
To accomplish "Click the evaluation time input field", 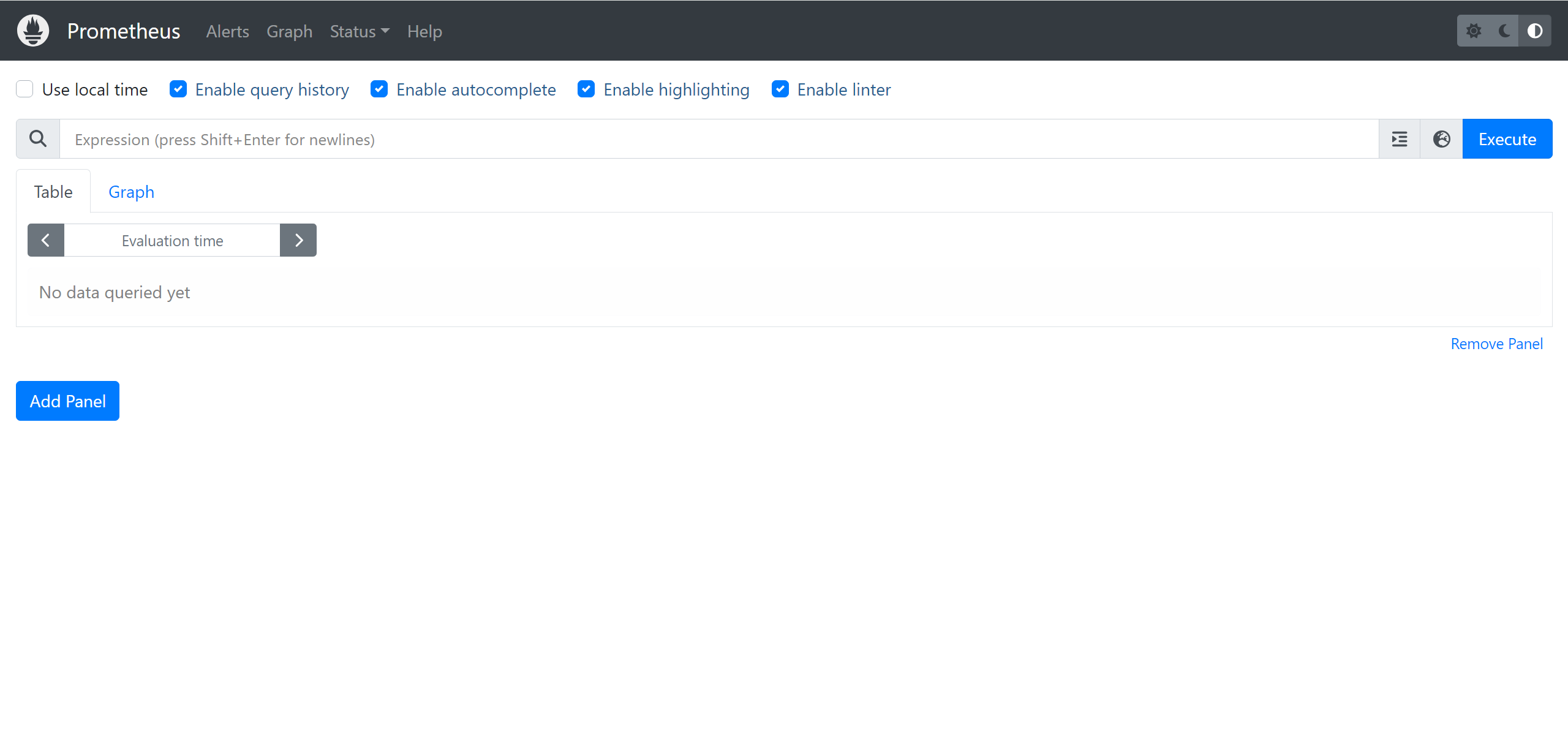I will [172, 240].
